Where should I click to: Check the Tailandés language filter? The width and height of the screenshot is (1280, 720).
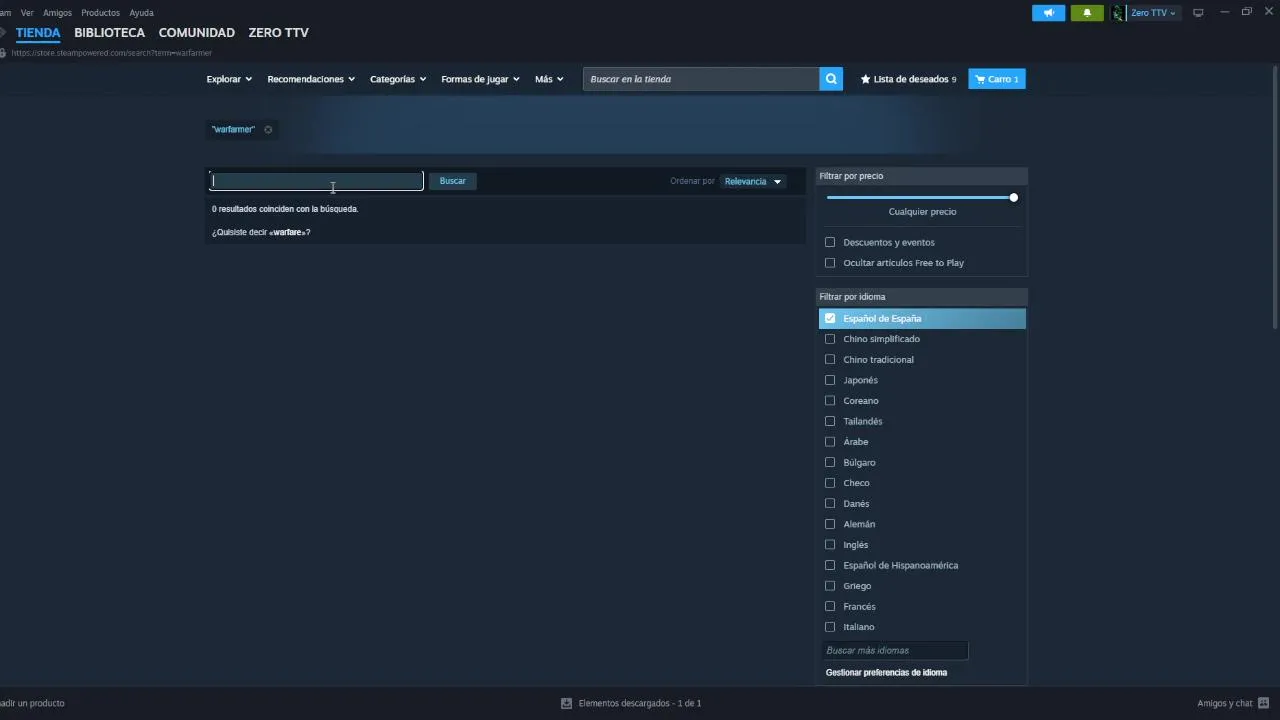pyautogui.click(x=830, y=421)
